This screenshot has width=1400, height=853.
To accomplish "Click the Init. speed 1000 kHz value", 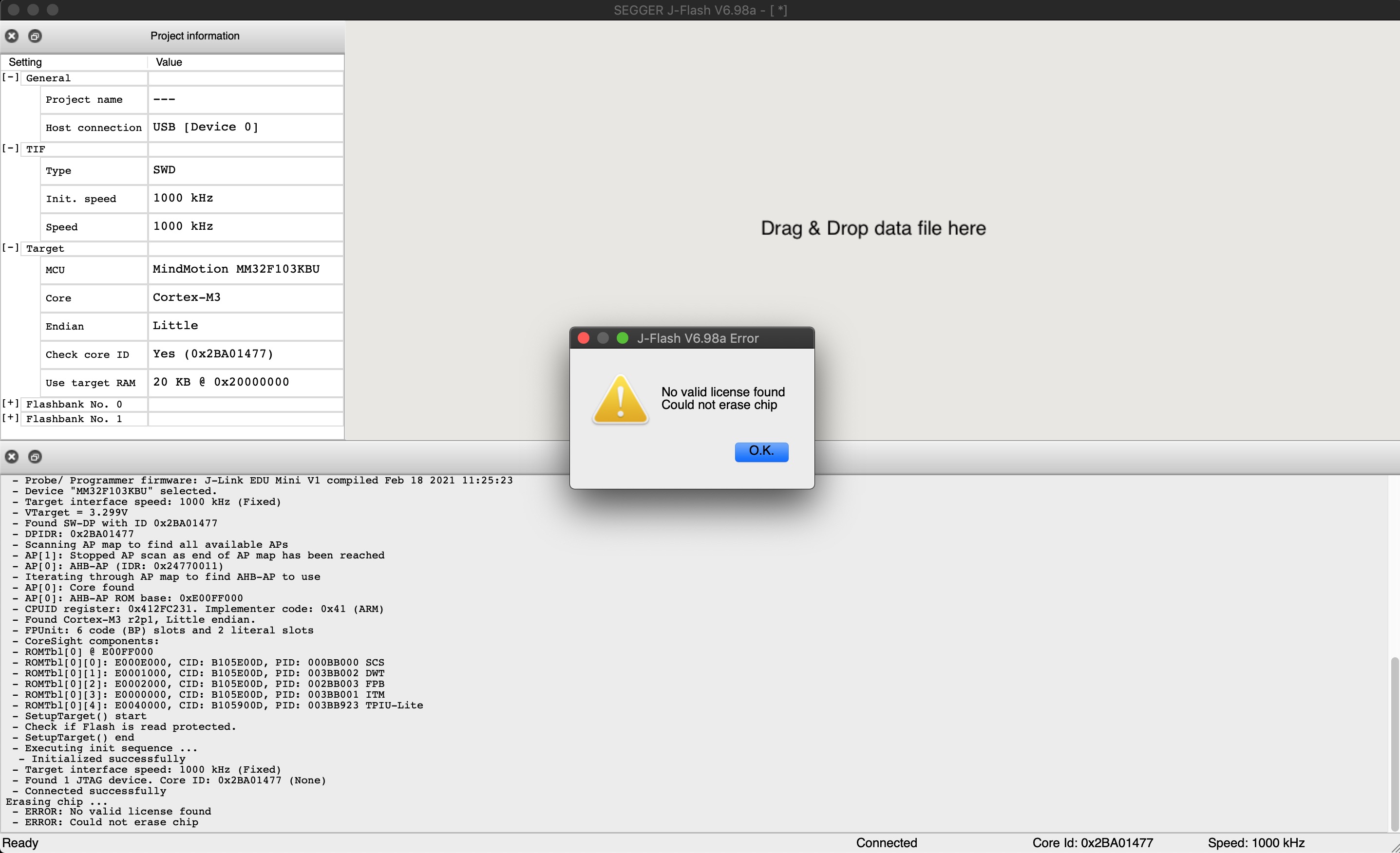I will [246, 198].
